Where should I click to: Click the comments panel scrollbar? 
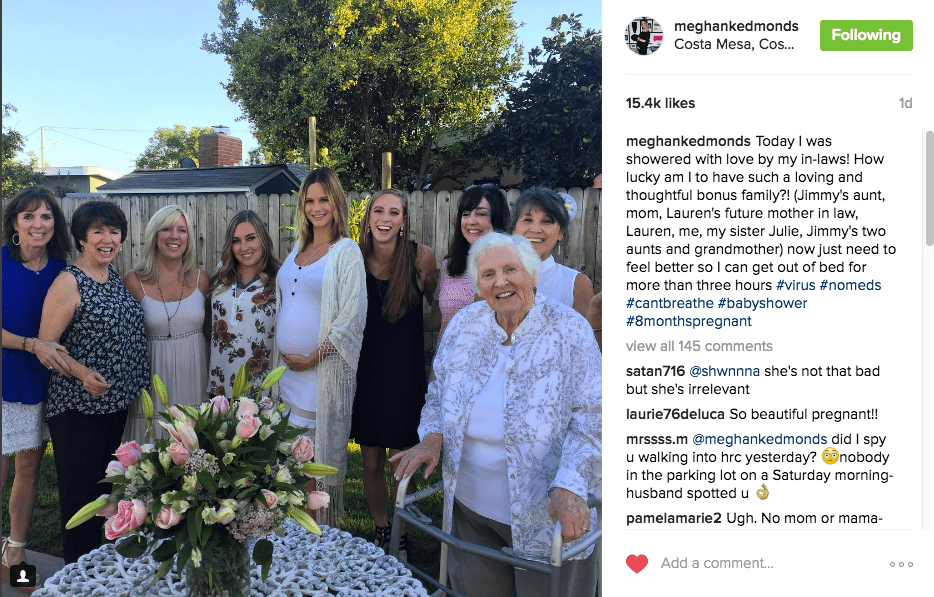pos(929,188)
